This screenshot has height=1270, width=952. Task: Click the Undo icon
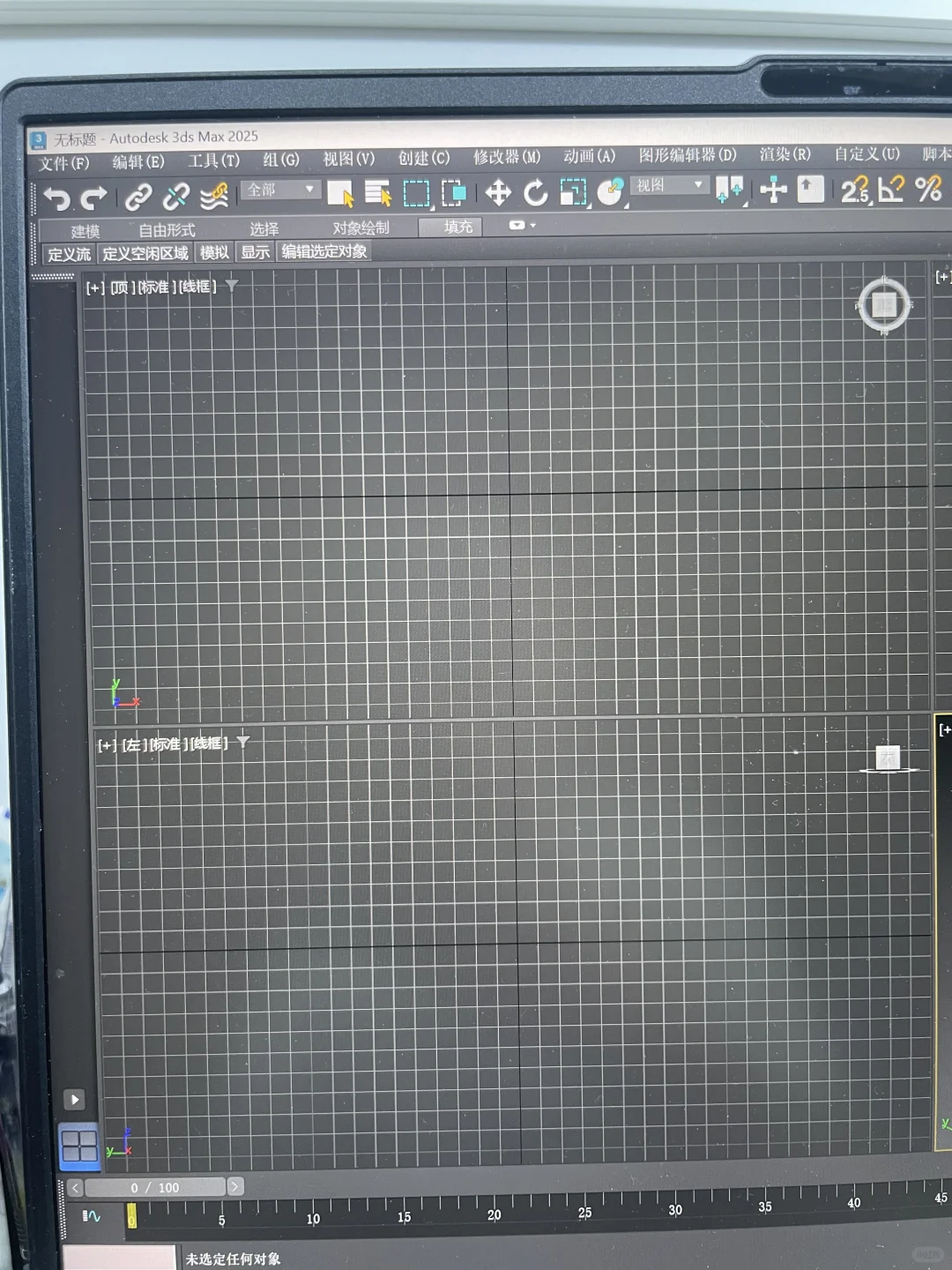57,196
